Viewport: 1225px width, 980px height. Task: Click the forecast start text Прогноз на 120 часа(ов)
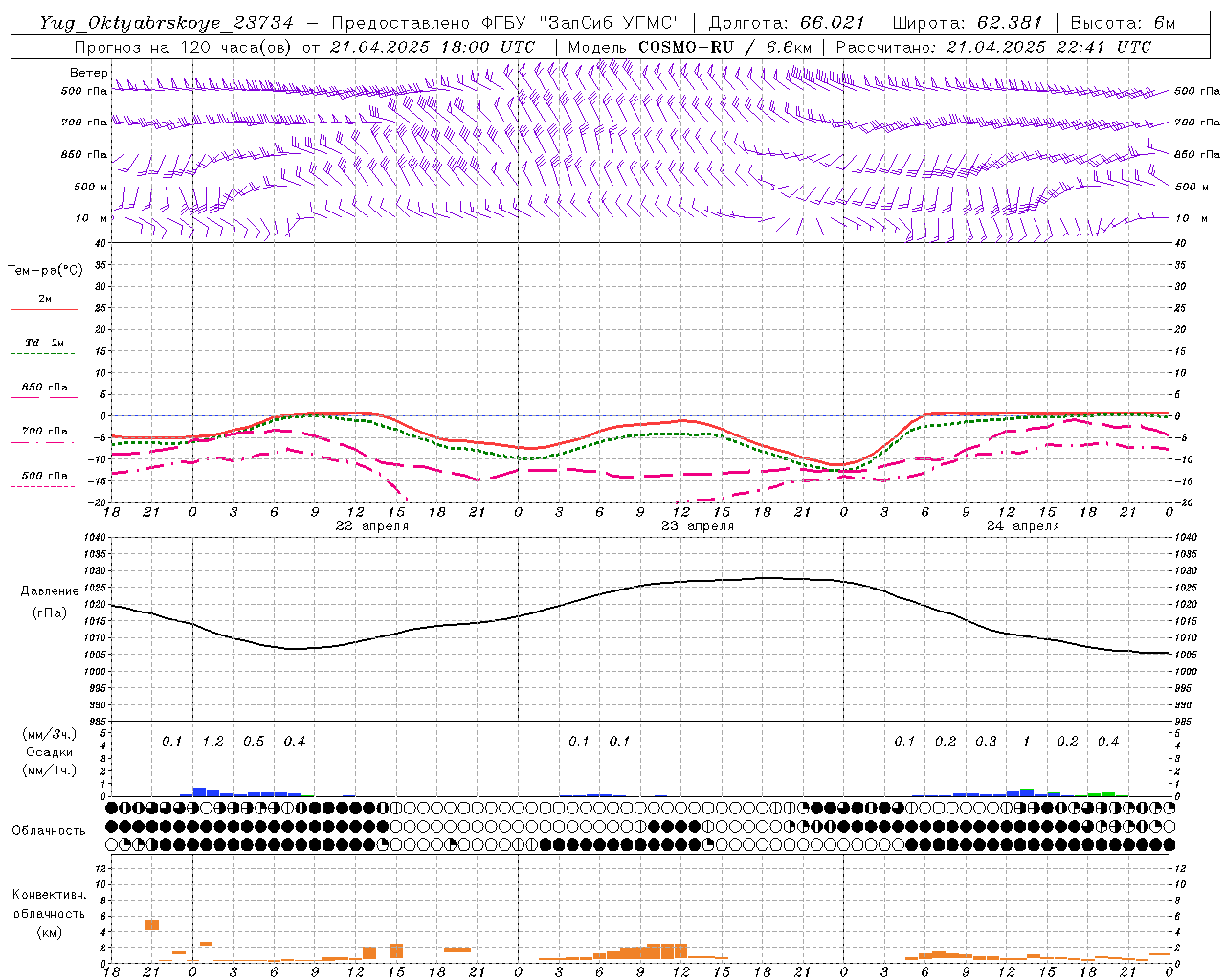[x=185, y=46]
